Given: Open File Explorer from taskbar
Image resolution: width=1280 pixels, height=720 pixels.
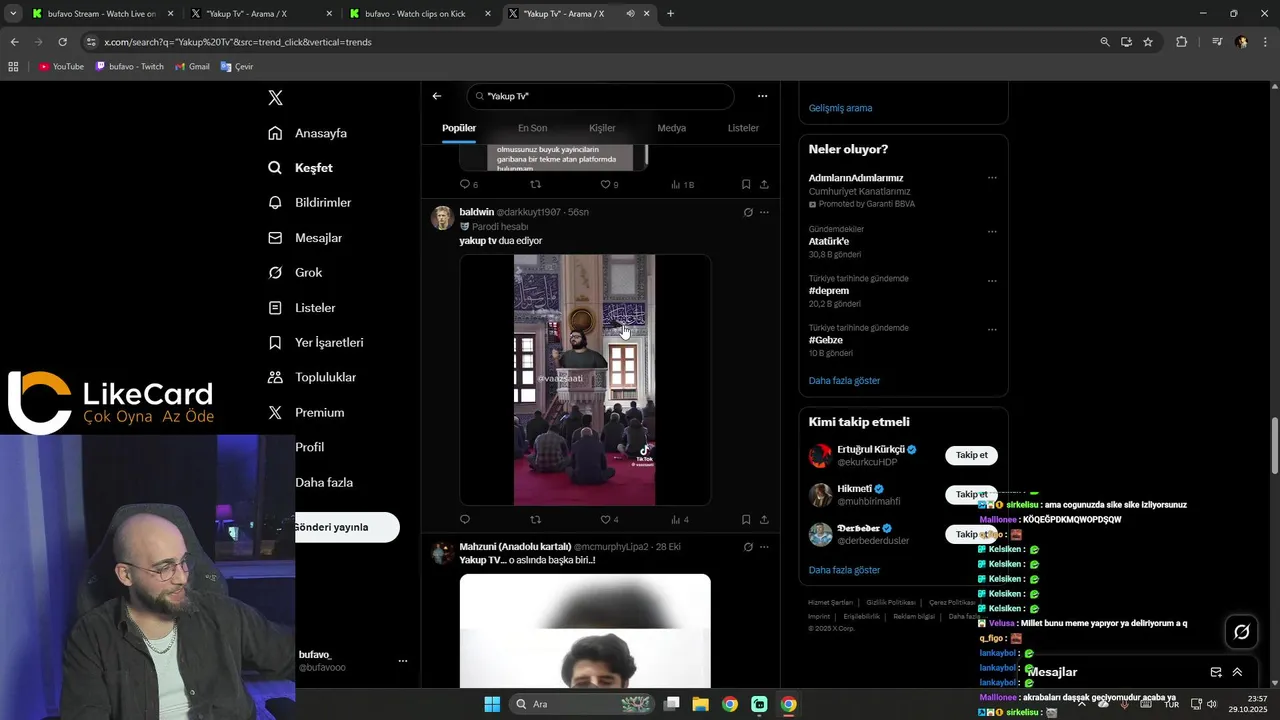Looking at the screenshot, I should click(x=700, y=704).
